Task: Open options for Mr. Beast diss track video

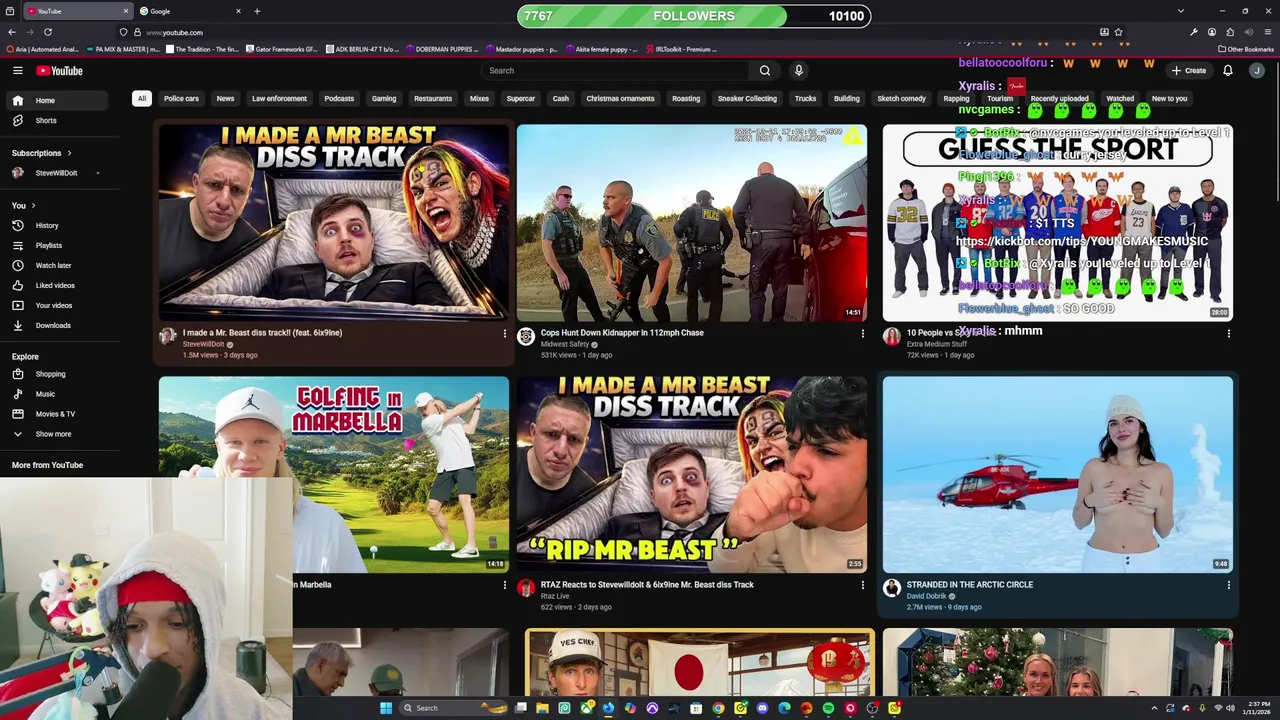Action: pos(504,334)
